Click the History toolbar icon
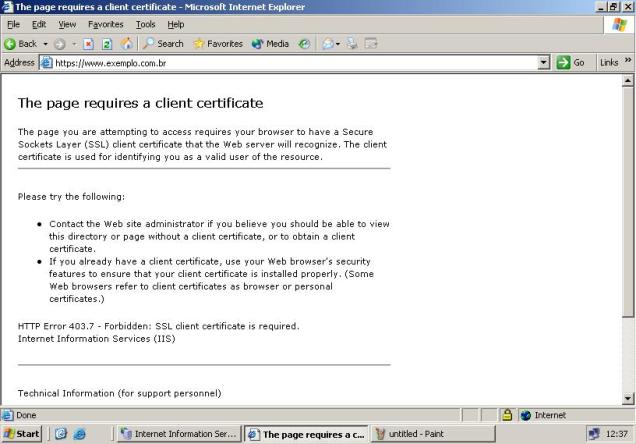This screenshot has width=636, height=444. [x=303, y=44]
